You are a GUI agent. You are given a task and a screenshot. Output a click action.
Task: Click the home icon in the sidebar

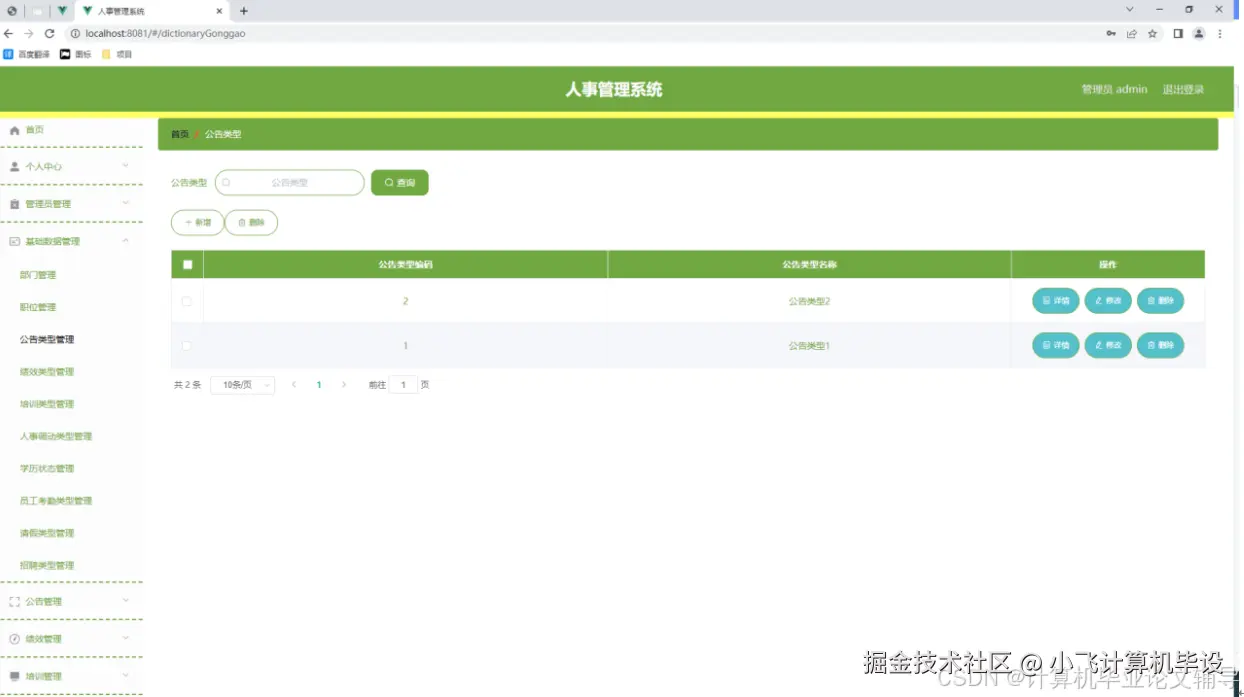pos(14,130)
